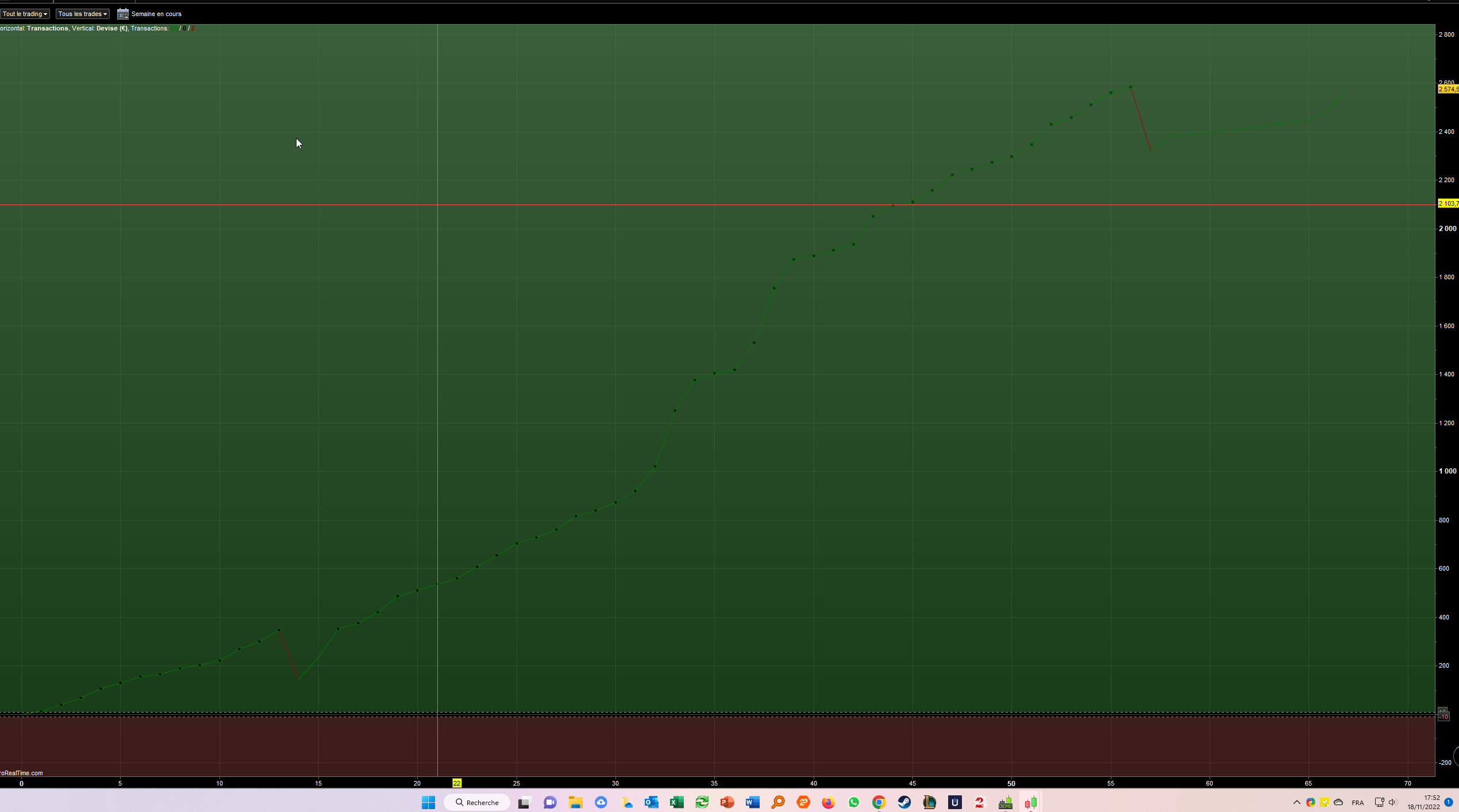1459x812 pixels.
Task: Expand the 'Tous les trades' dropdown
Action: pos(82,14)
